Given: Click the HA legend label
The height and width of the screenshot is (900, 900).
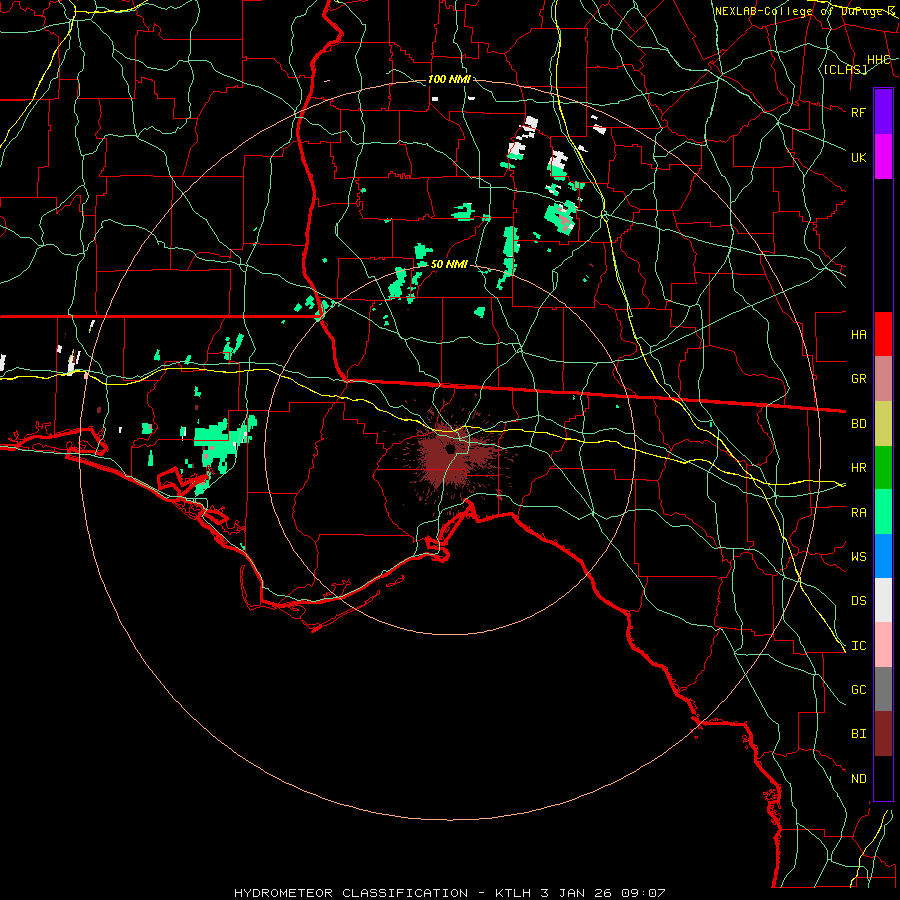Looking at the screenshot, I should (x=858, y=334).
